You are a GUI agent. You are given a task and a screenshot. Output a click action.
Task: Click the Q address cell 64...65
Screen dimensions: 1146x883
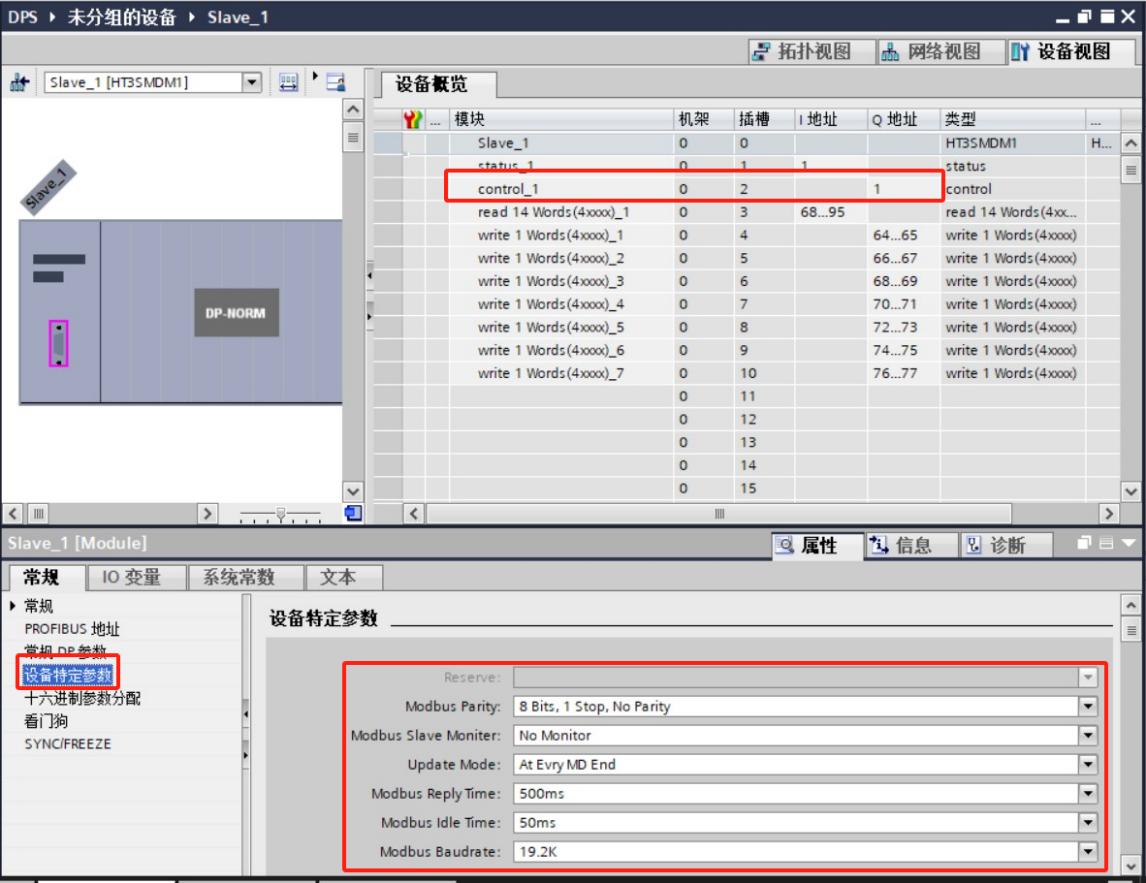pos(903,235)
